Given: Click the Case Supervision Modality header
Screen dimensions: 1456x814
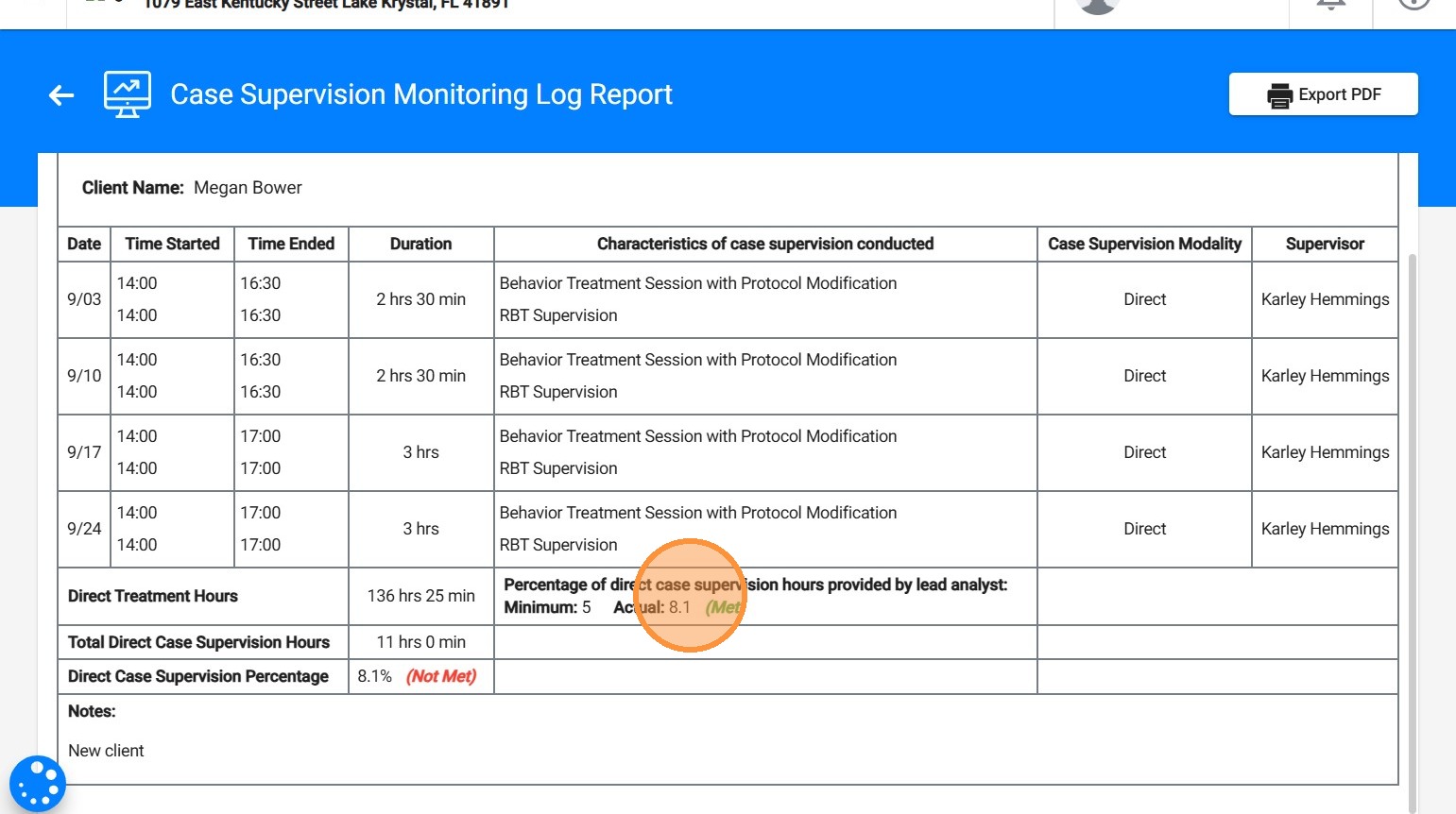Looking at the screenshot, I should coord(1144,244).
